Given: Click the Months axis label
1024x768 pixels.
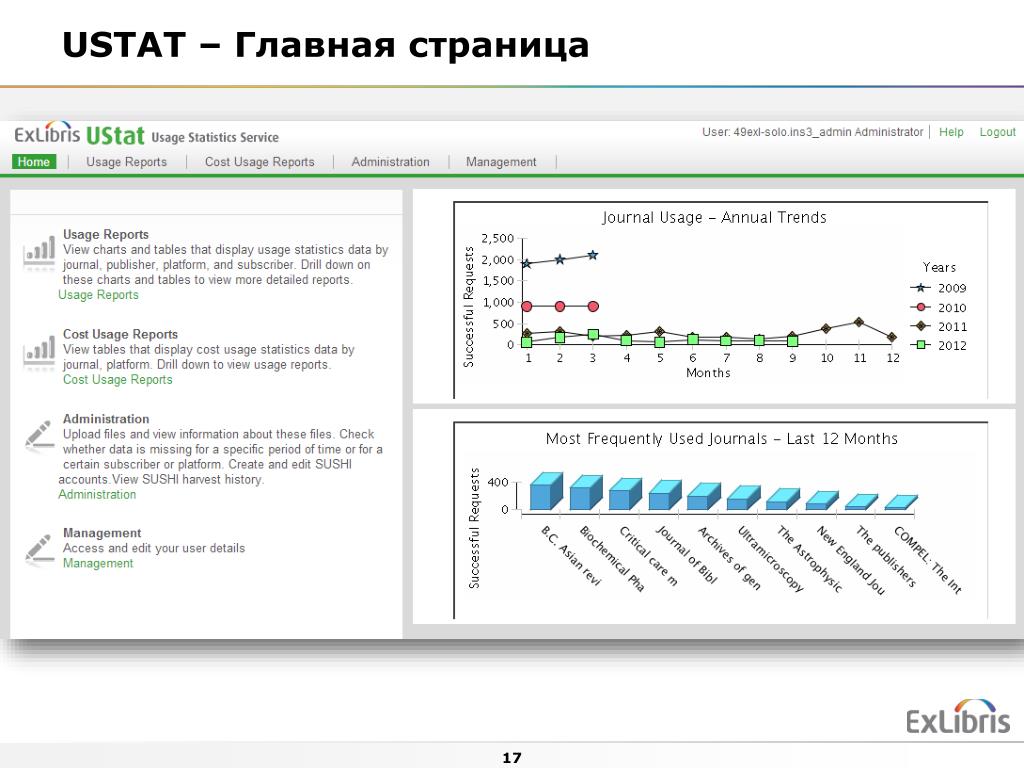Looking at the screenshot, I should click(708, 372).
